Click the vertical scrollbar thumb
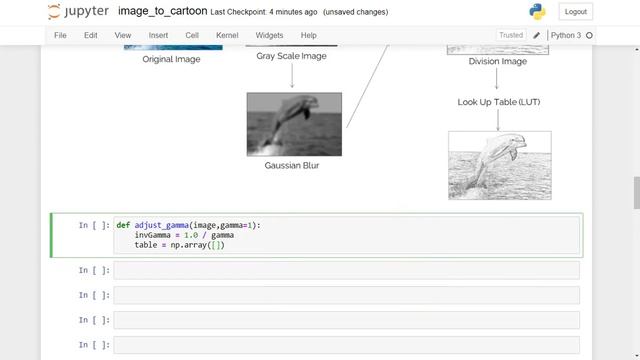640x360 pixels. tap(636, 193)
